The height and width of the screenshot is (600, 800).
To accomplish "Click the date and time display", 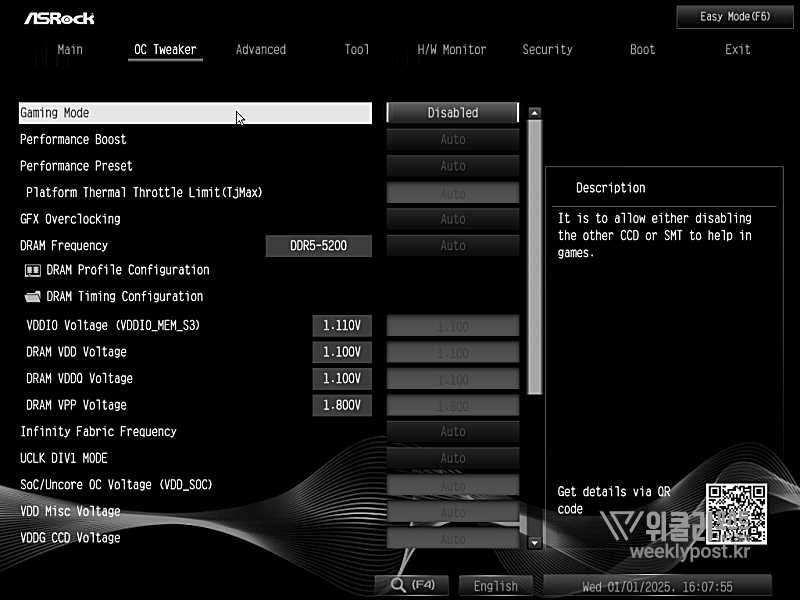I will pyautogui.click(x=657, y=586).
